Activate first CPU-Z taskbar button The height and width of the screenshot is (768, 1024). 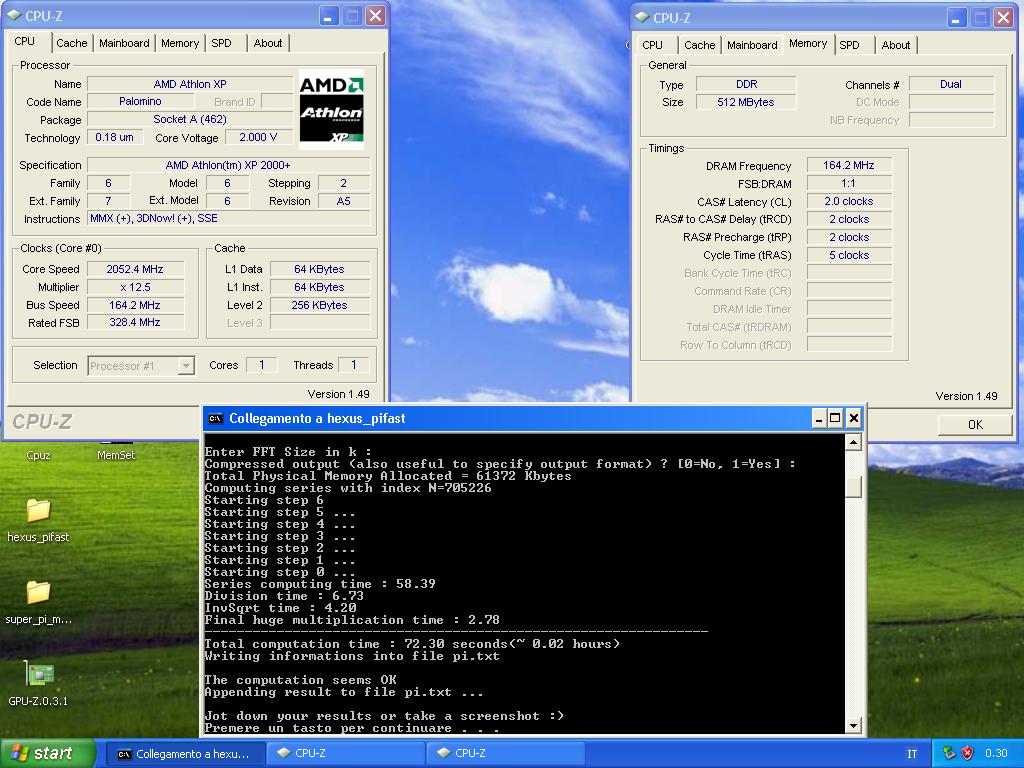345,754
